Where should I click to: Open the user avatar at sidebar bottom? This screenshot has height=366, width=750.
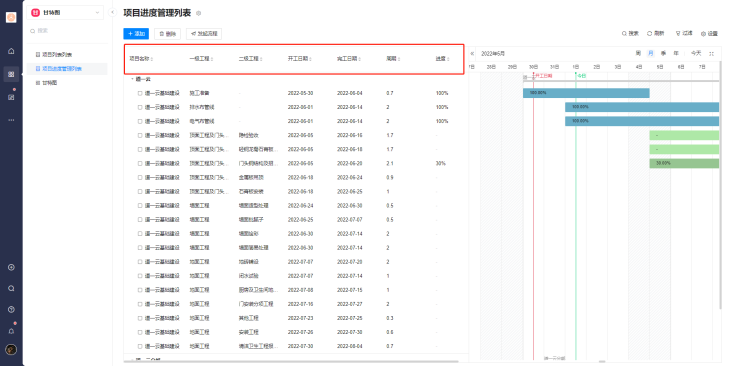pyautogui.click(x=11, y=350)
